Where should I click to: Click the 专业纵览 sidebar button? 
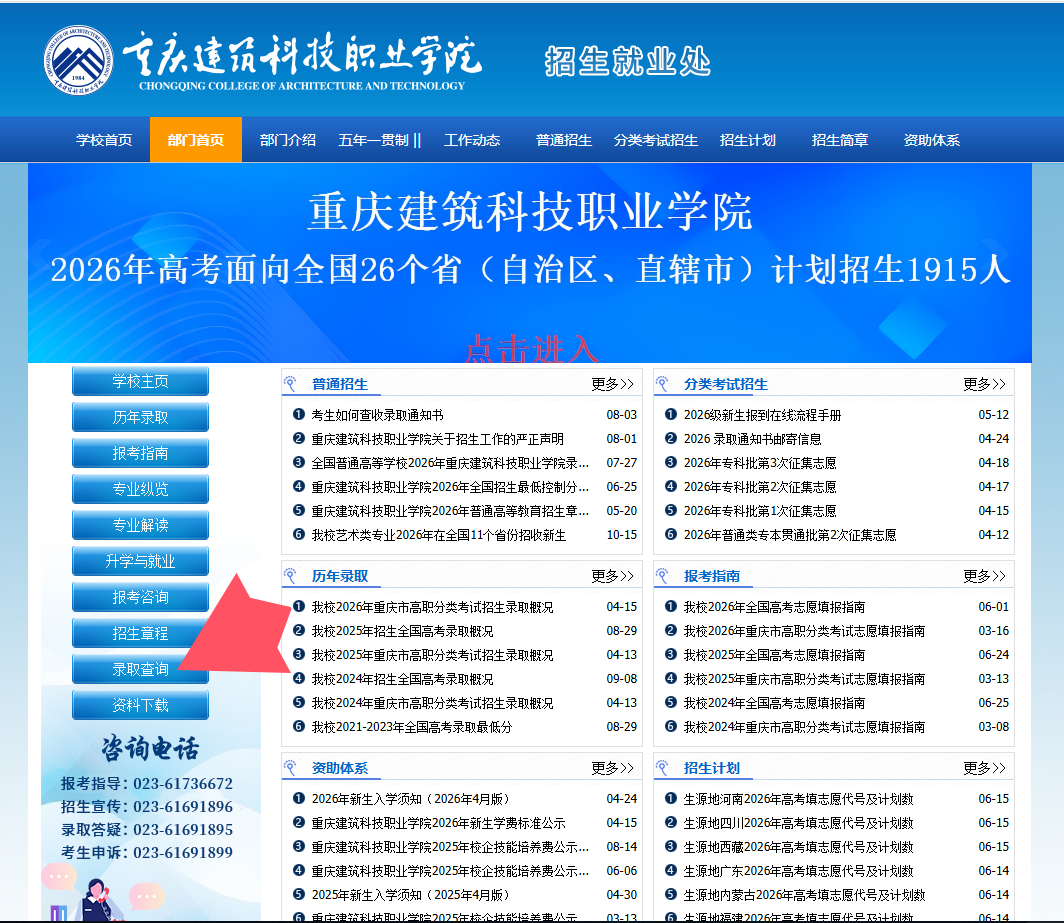140,489
